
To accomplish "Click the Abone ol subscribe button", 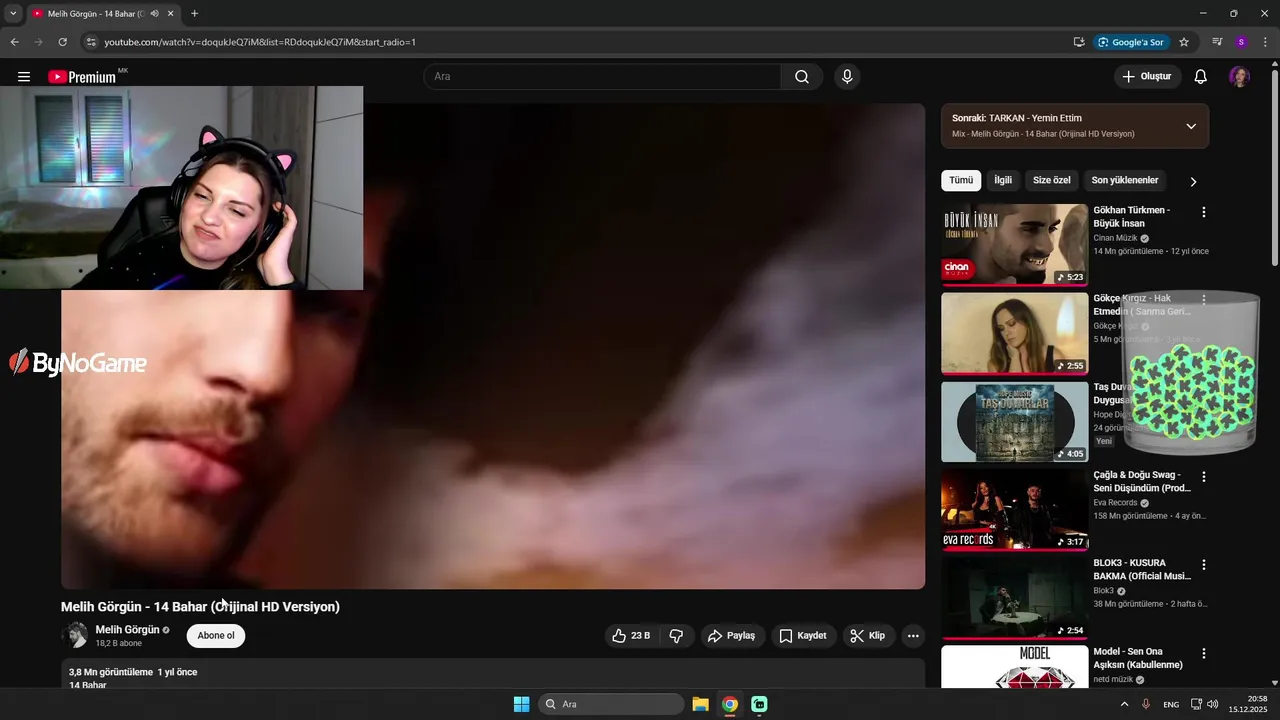I will point(216,636).
